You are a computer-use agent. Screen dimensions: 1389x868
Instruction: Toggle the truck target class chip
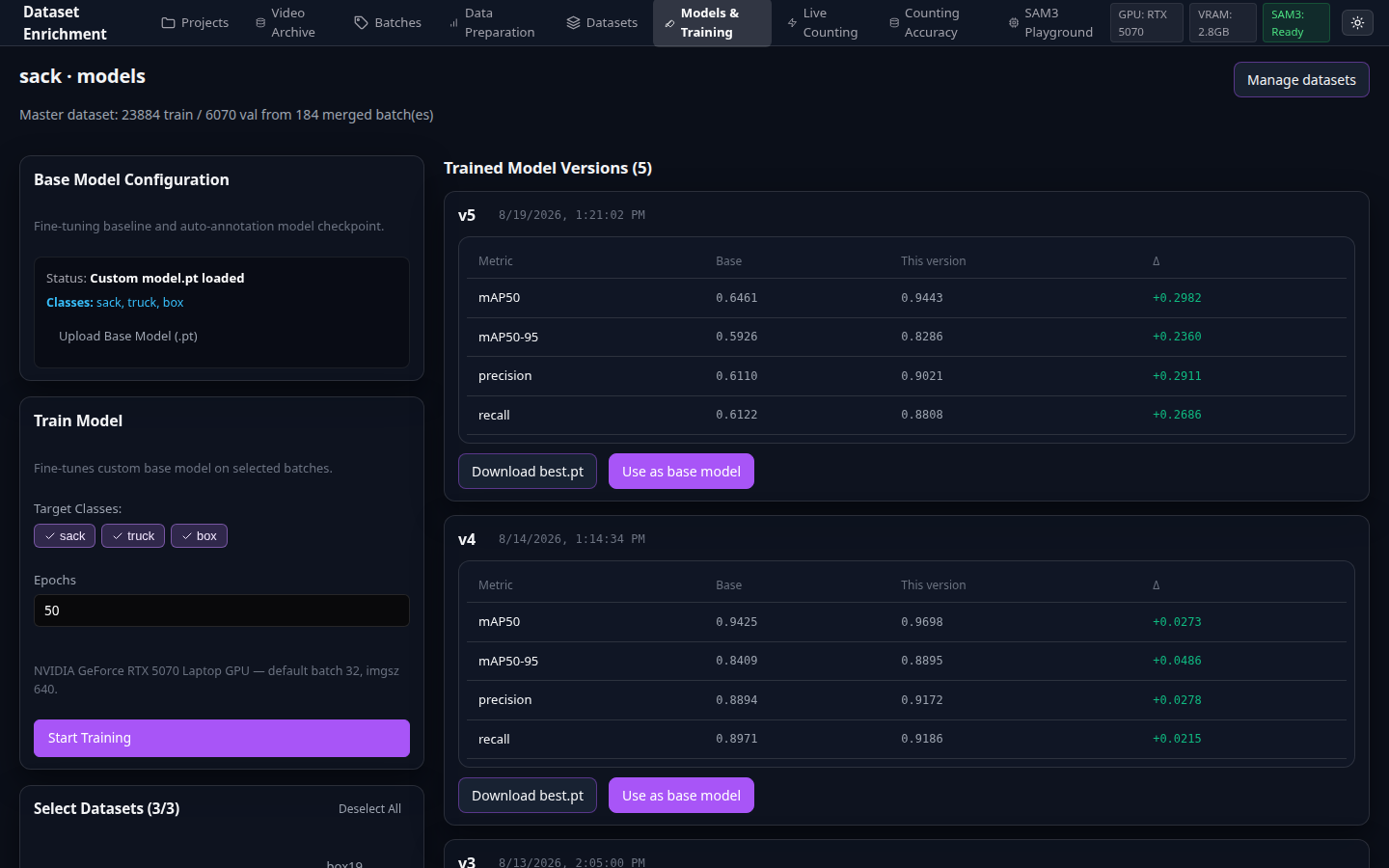pos(133,535)
